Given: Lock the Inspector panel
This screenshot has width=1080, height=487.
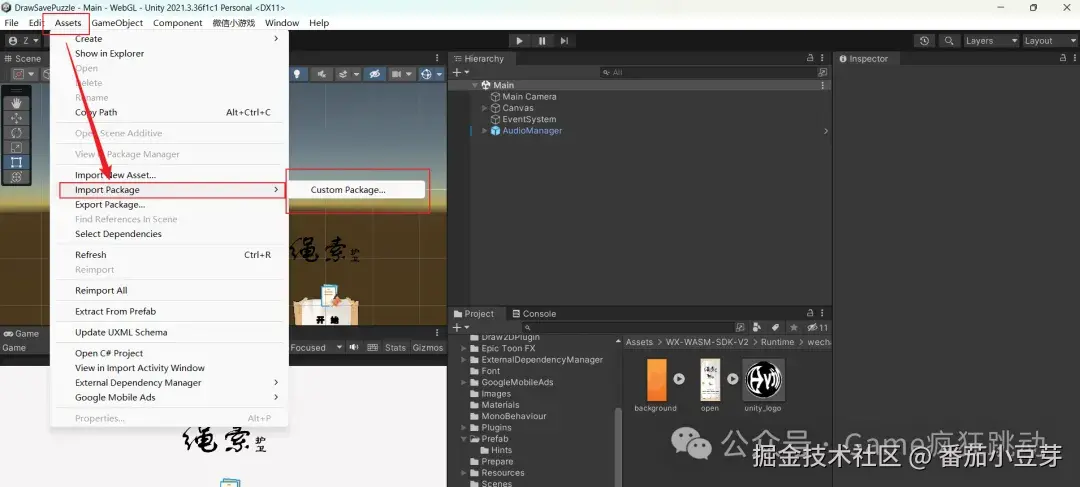Looking at the screenshot, I should point(1063,59).
